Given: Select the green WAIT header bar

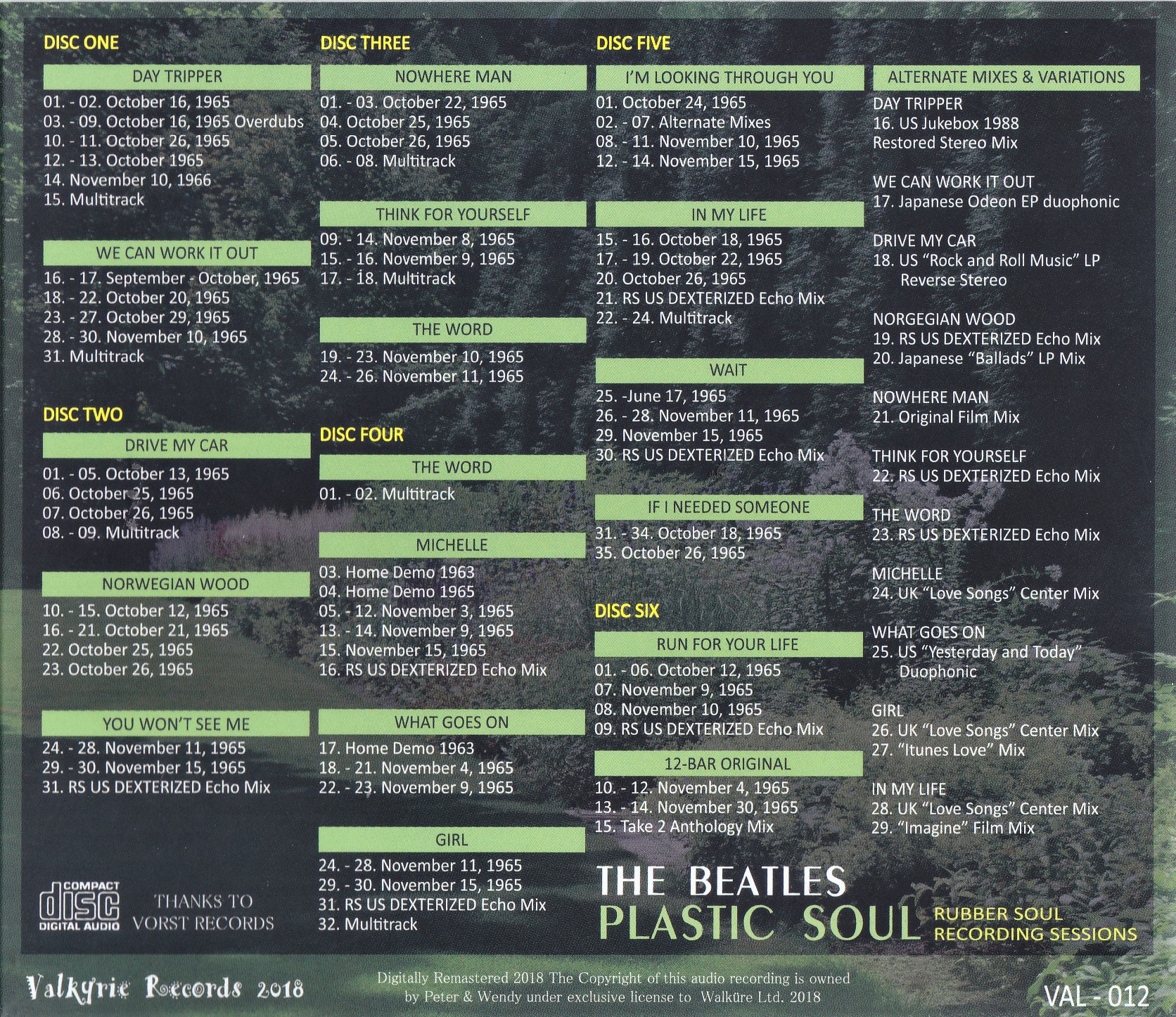Looking at the screenshot, I should pyautogui.click(x=729, y=370).
